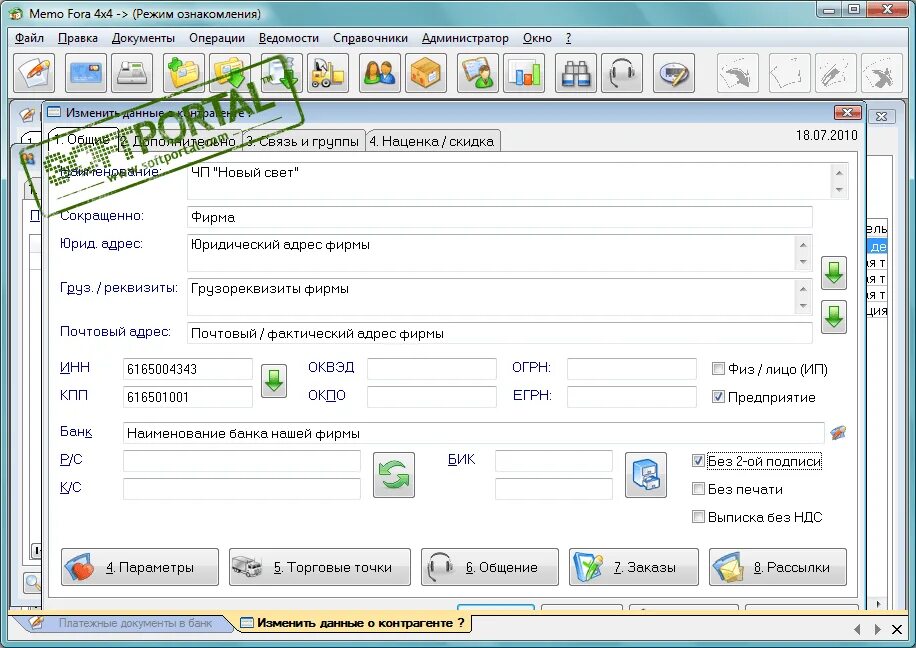Select Изменить данные о контрагенте bottom tab

[353, 623]
